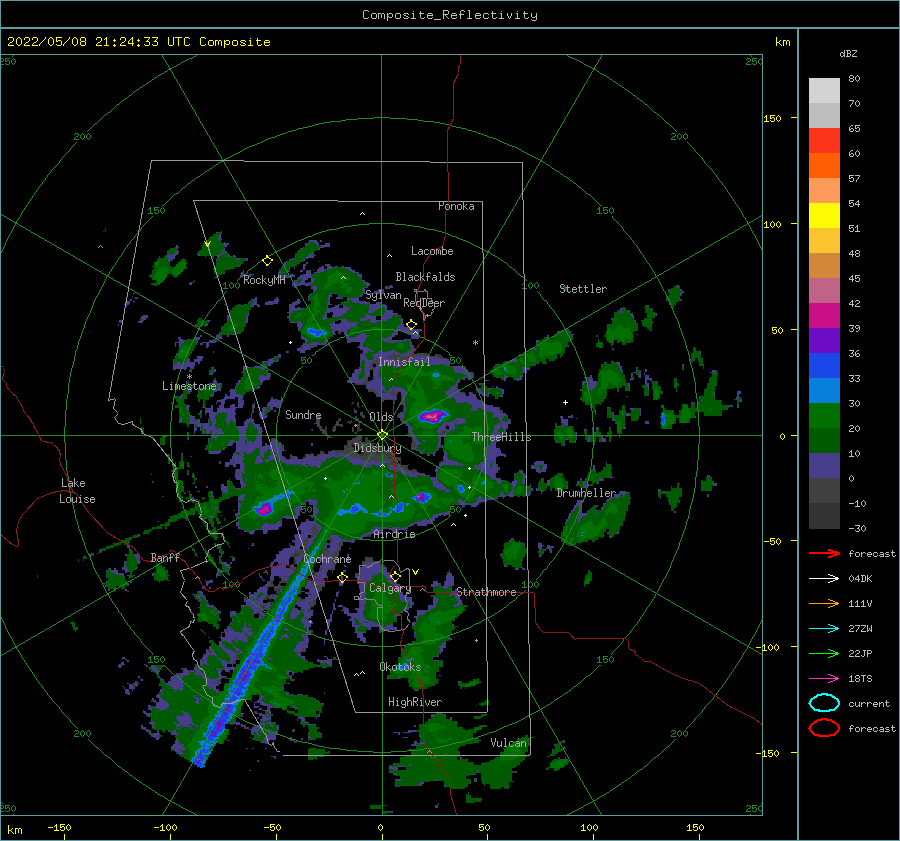Click the Lake Louise label
Screen dimensions: 900x841
[x=78, y=491]
